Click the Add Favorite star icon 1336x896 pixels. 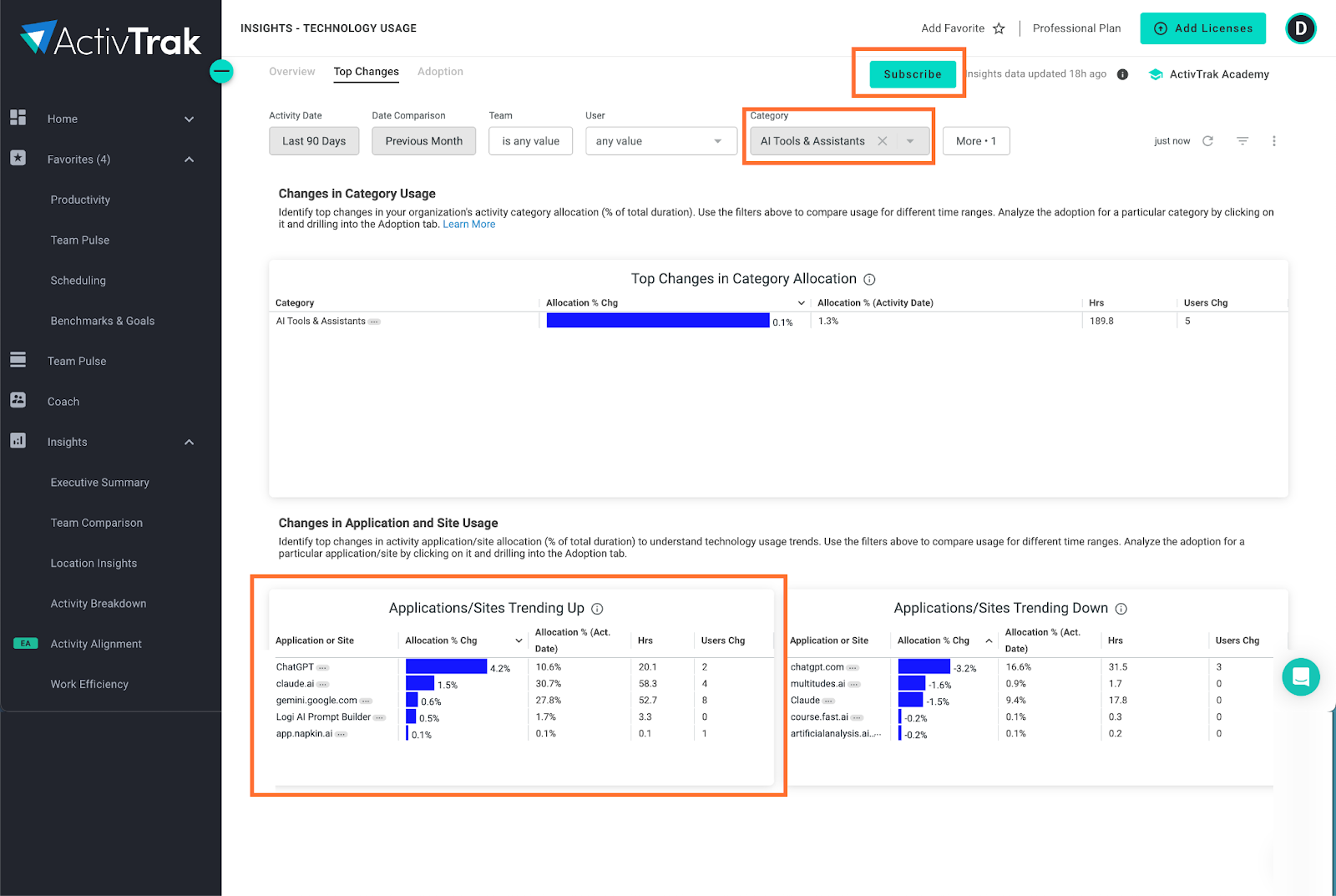[999, 28]
